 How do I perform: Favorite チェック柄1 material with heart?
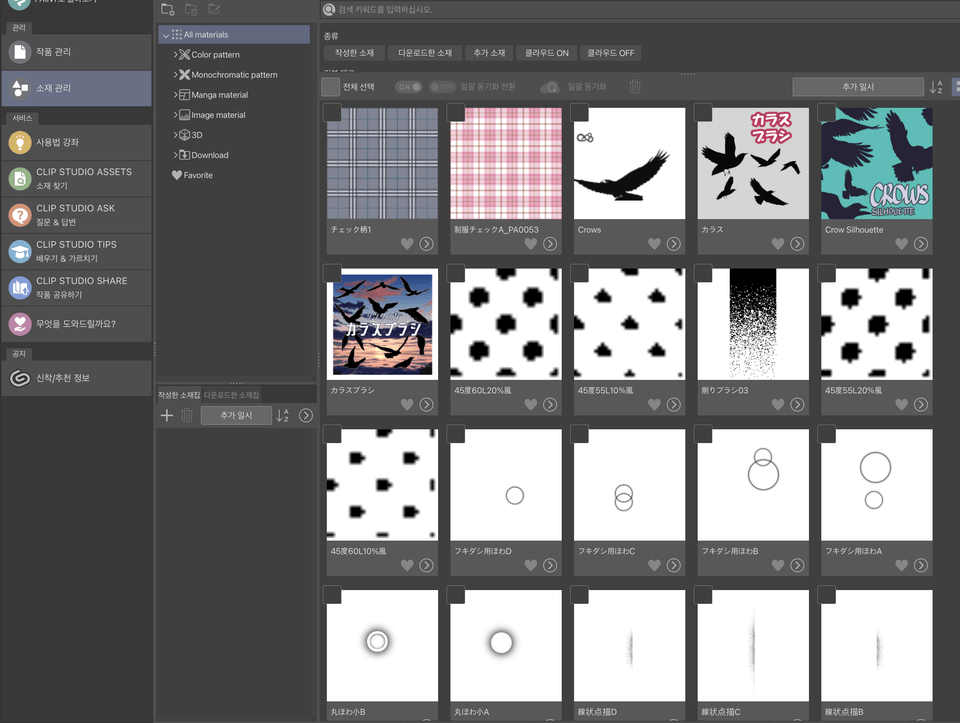407,244
